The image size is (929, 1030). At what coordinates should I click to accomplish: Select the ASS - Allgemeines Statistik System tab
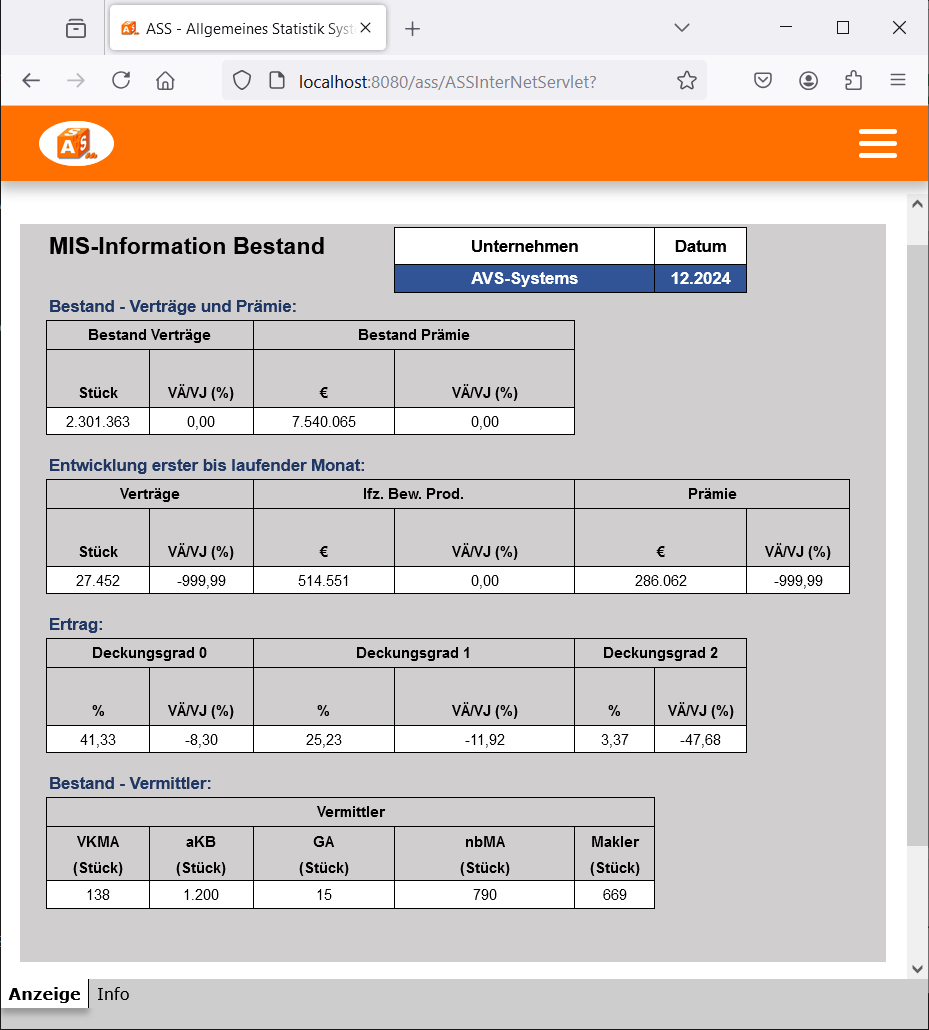248,28
